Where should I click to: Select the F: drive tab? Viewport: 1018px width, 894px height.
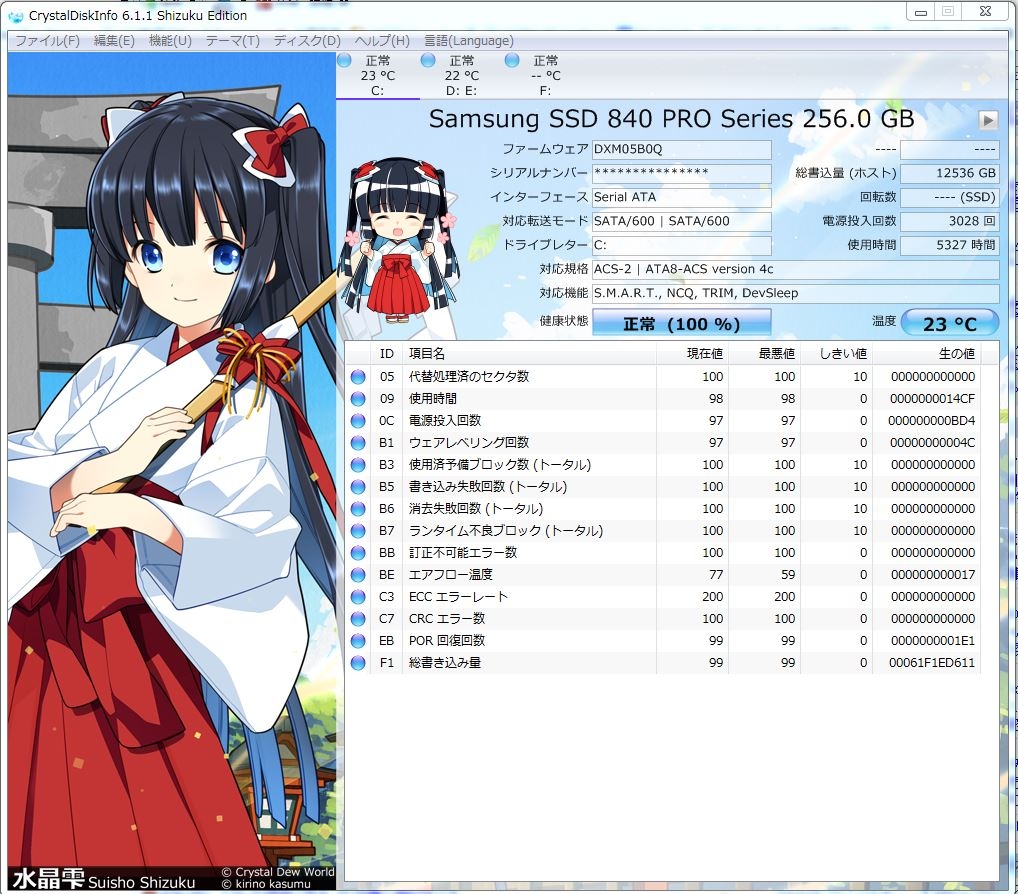coord(545,75)
